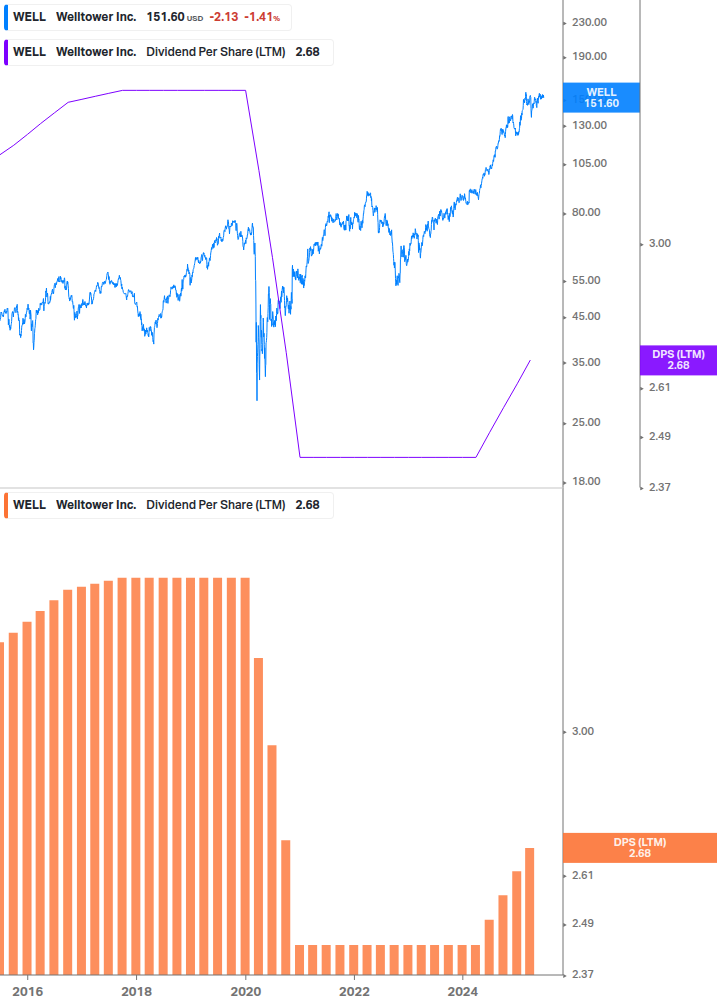This screenshot has height=1005, width=717.
Task: Click the purple Dividend Per Share legend
Action: tap(168, 52)
